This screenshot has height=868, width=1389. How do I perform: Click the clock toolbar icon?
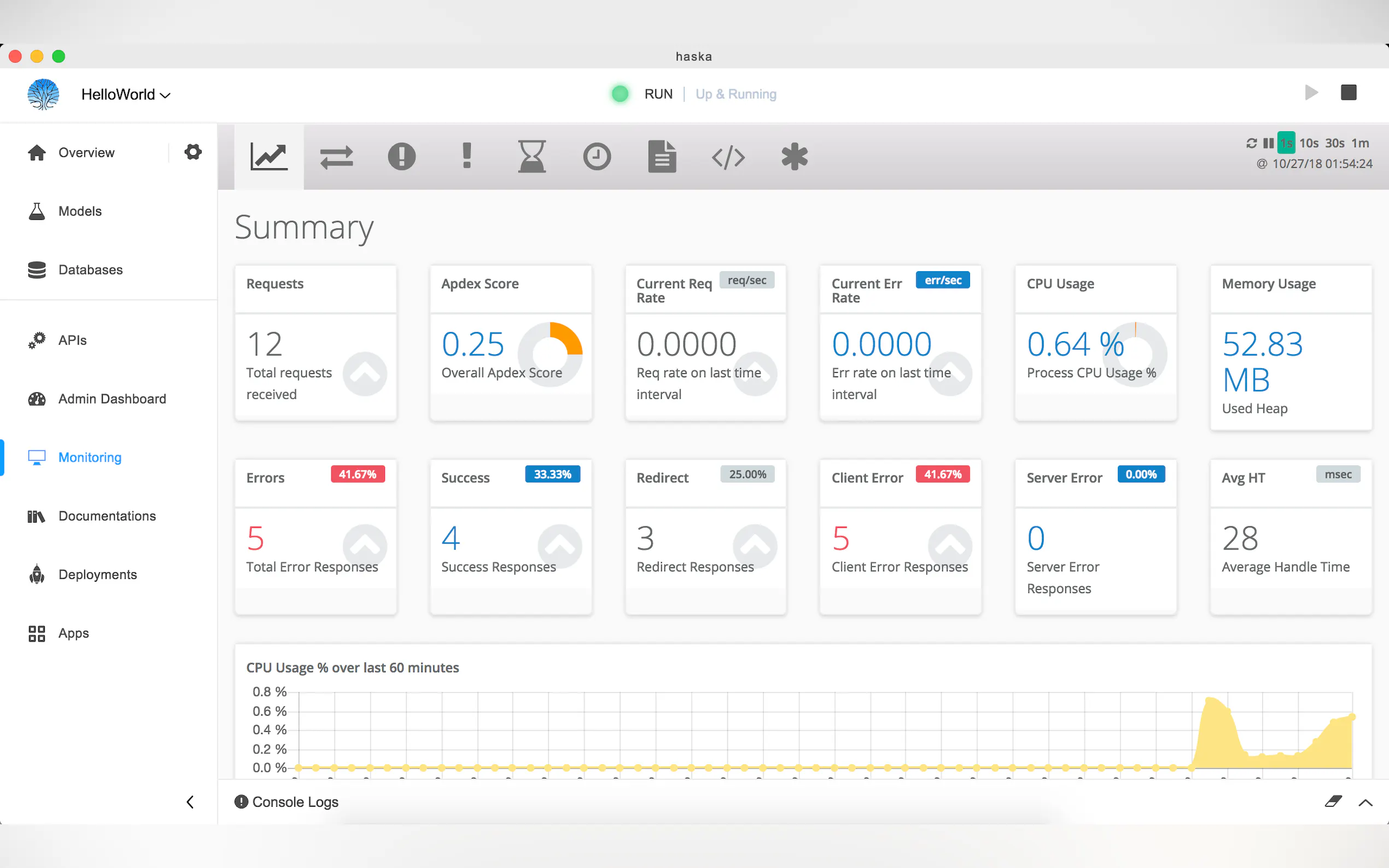pyautogui.click(x=597, y=156)
